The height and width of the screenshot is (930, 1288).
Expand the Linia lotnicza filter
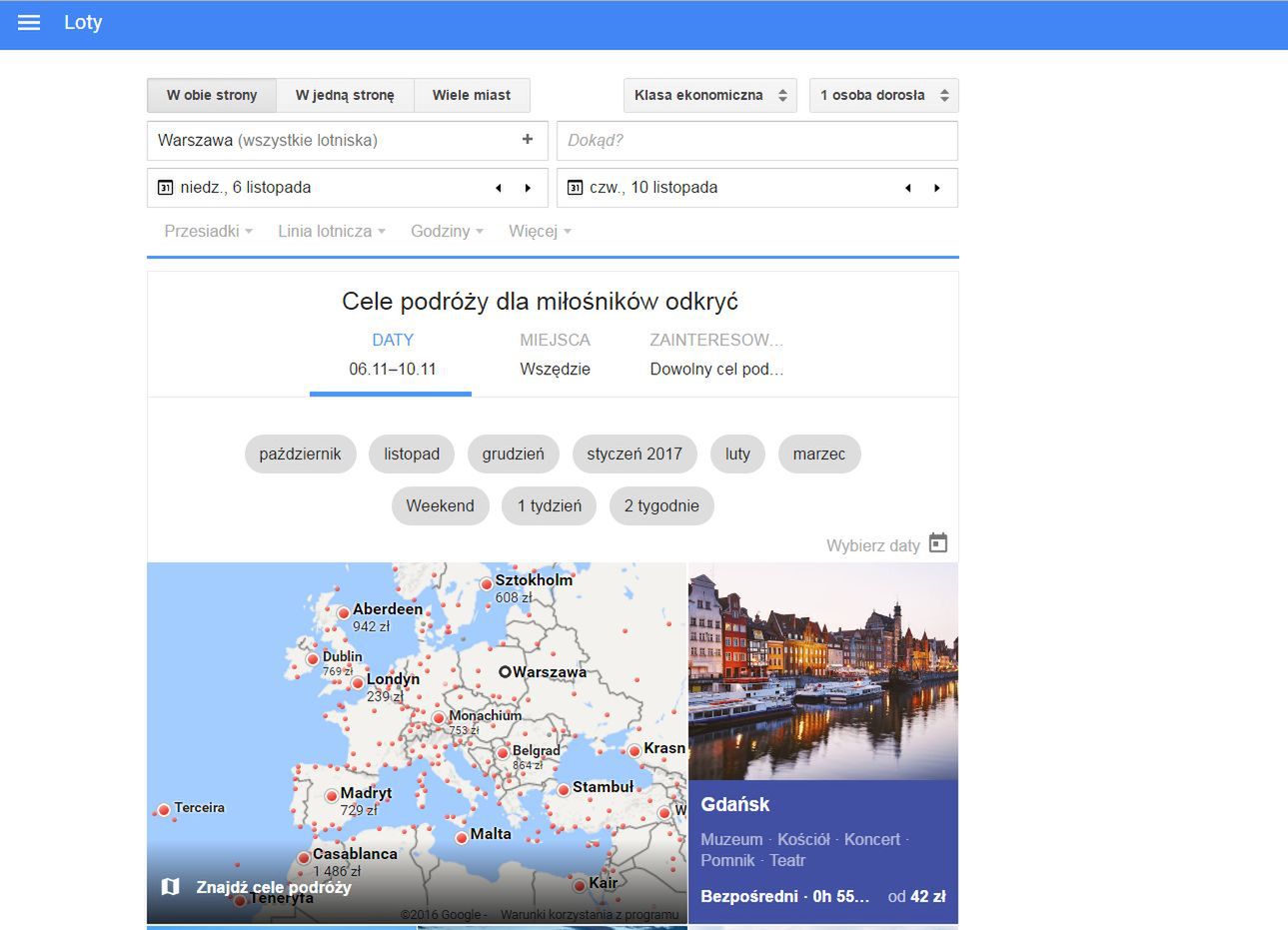pos(331,232)
